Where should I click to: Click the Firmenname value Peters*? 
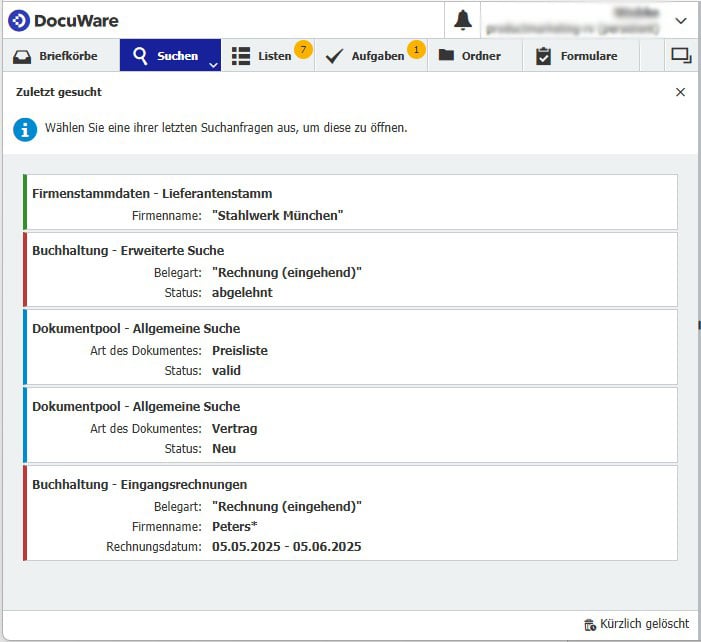pos(235,526)
